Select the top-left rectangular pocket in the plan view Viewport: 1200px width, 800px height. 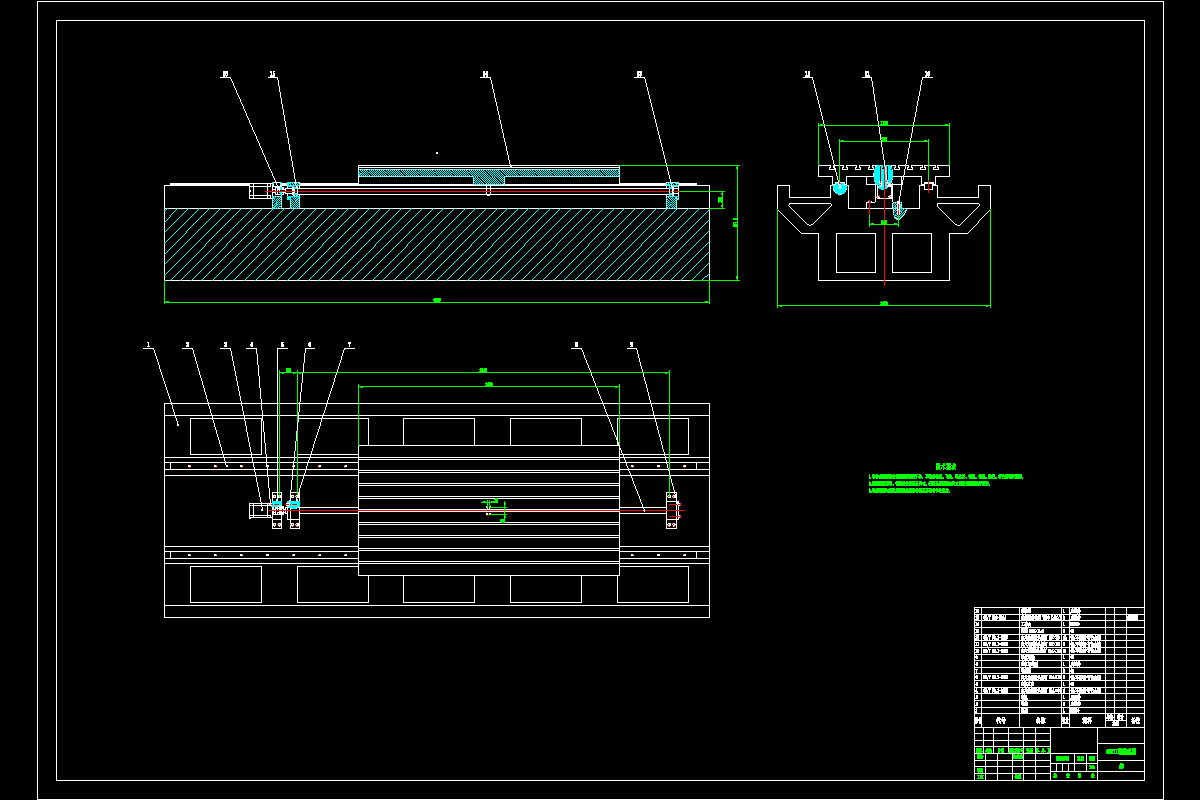226,436
